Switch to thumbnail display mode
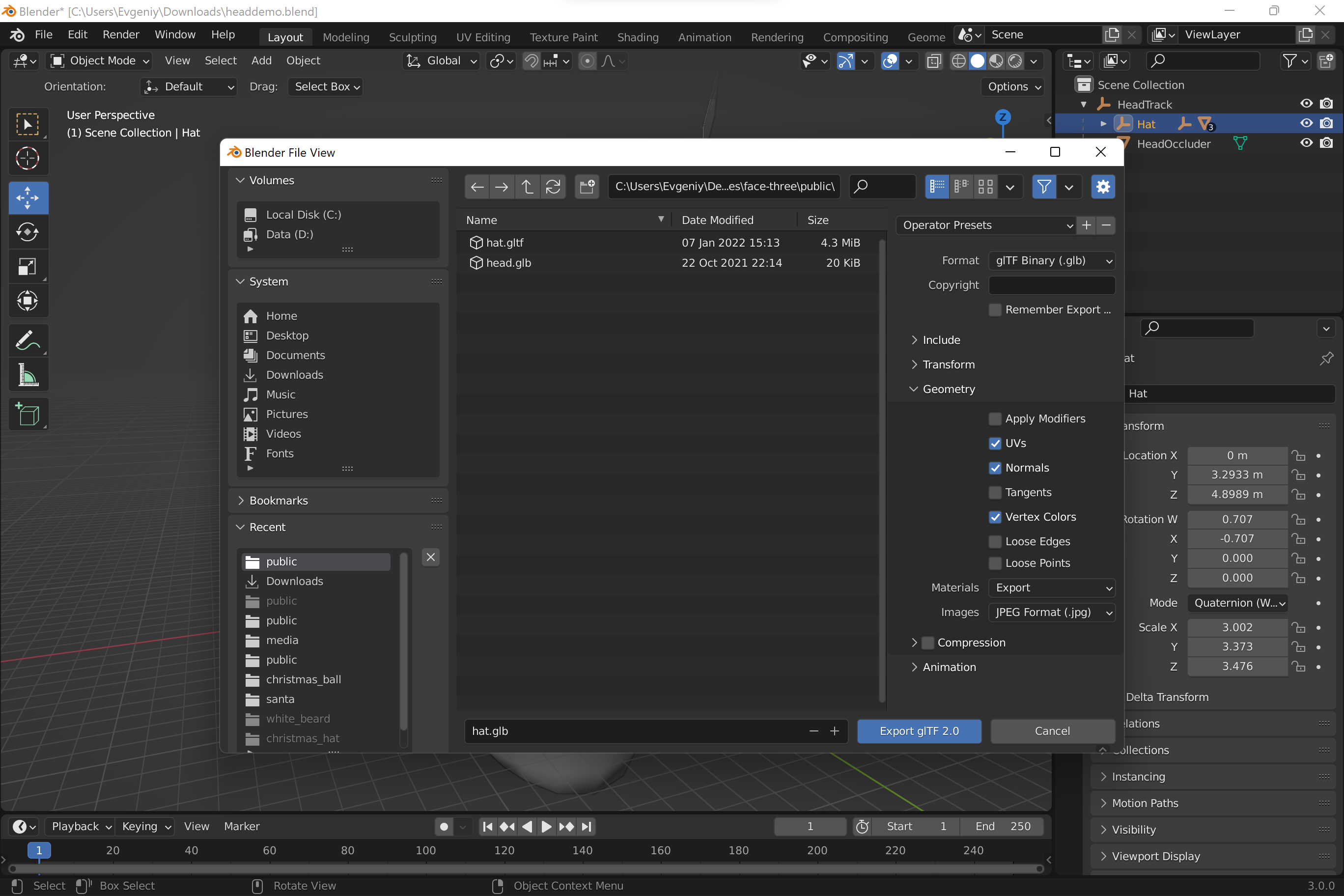This screenshot has width=1344, height=896. pyautogui.click(x=985, y=187)
